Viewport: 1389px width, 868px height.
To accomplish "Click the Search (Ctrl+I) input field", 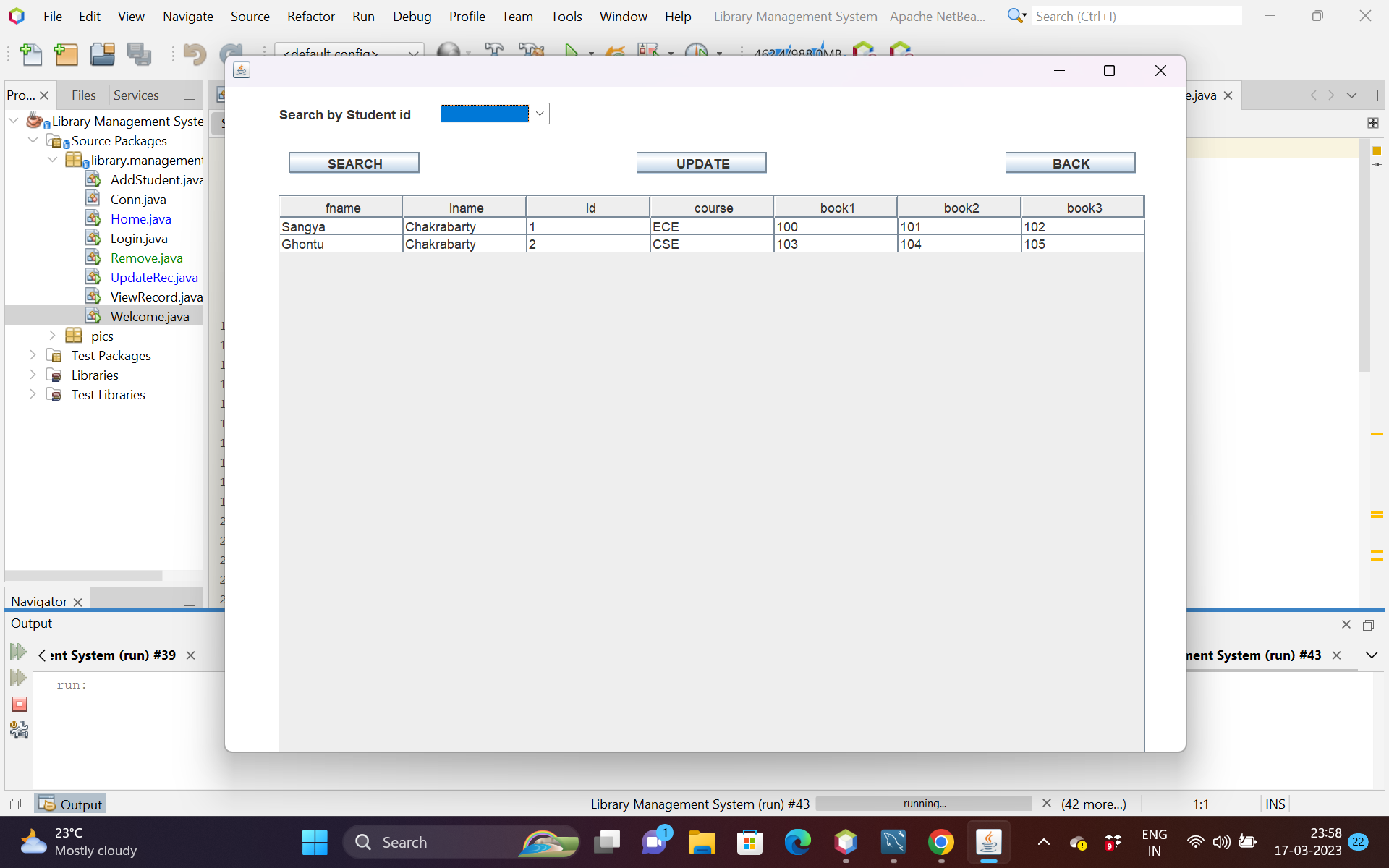I will pyautogui.click(x=1136, y=16).
